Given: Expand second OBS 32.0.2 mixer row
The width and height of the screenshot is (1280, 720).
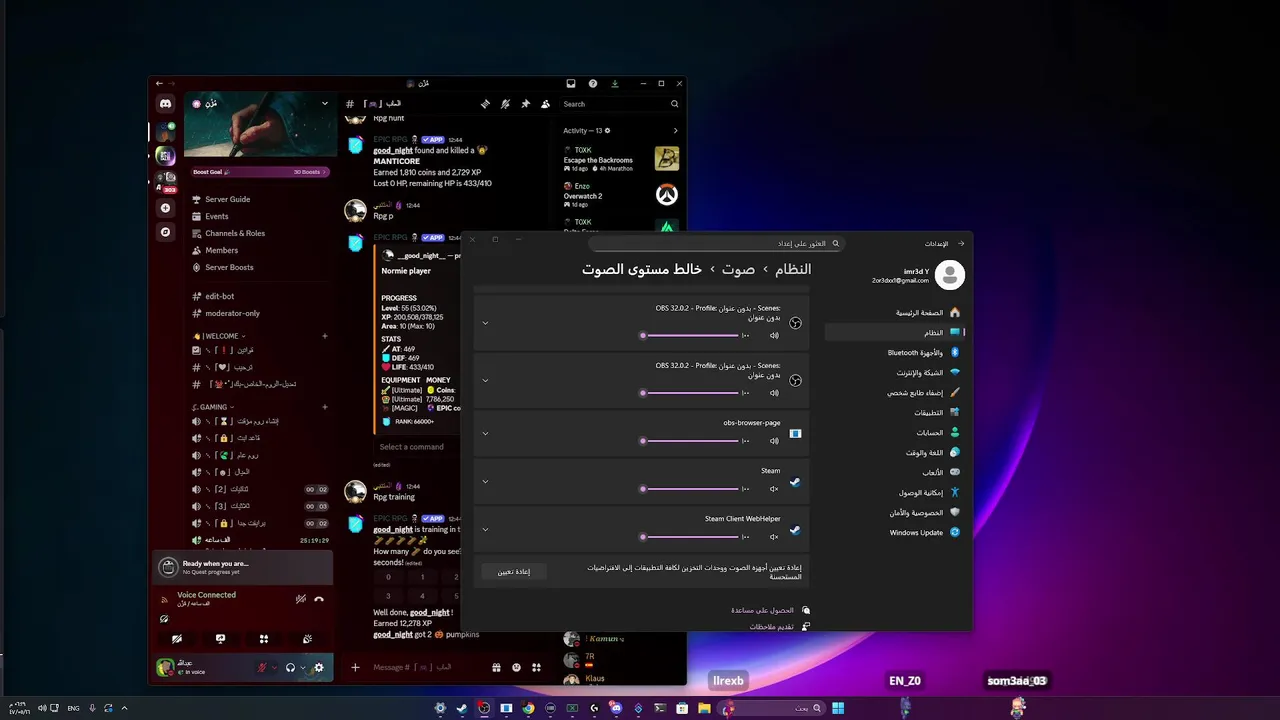Looking at the screenshot, I should [485, 380].
